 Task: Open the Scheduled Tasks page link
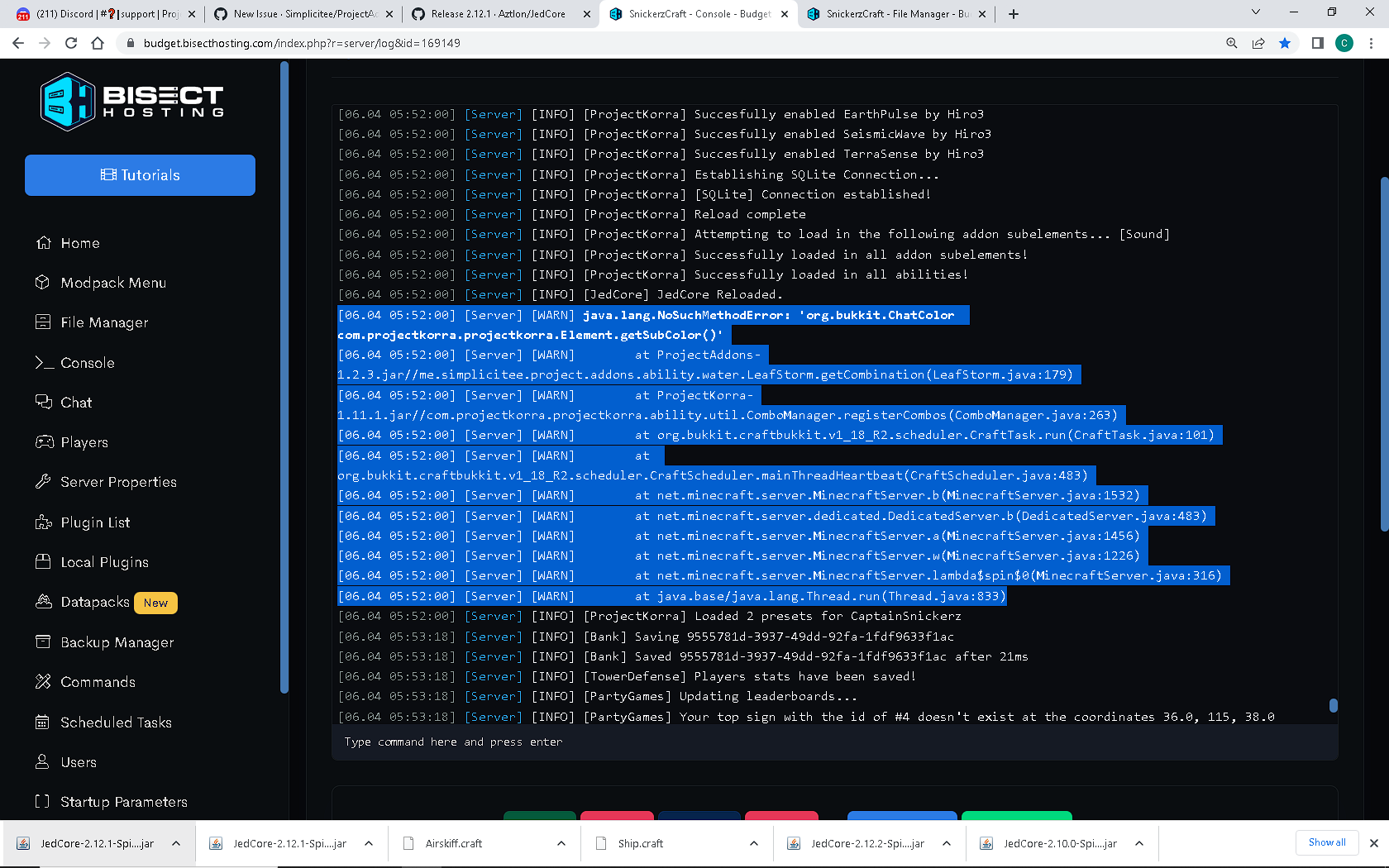click(x=116, y=722)
